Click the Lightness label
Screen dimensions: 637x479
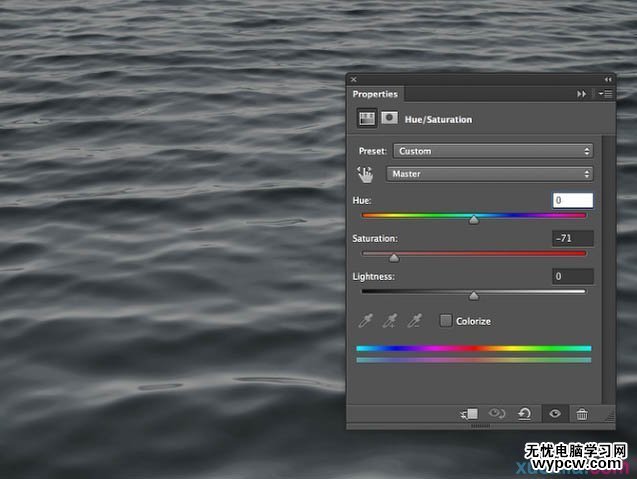coord(373,277)
